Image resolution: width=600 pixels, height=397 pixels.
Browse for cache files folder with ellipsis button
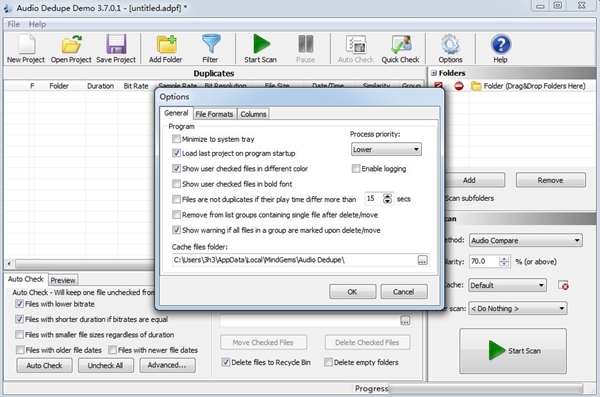(x=422, y=260)
